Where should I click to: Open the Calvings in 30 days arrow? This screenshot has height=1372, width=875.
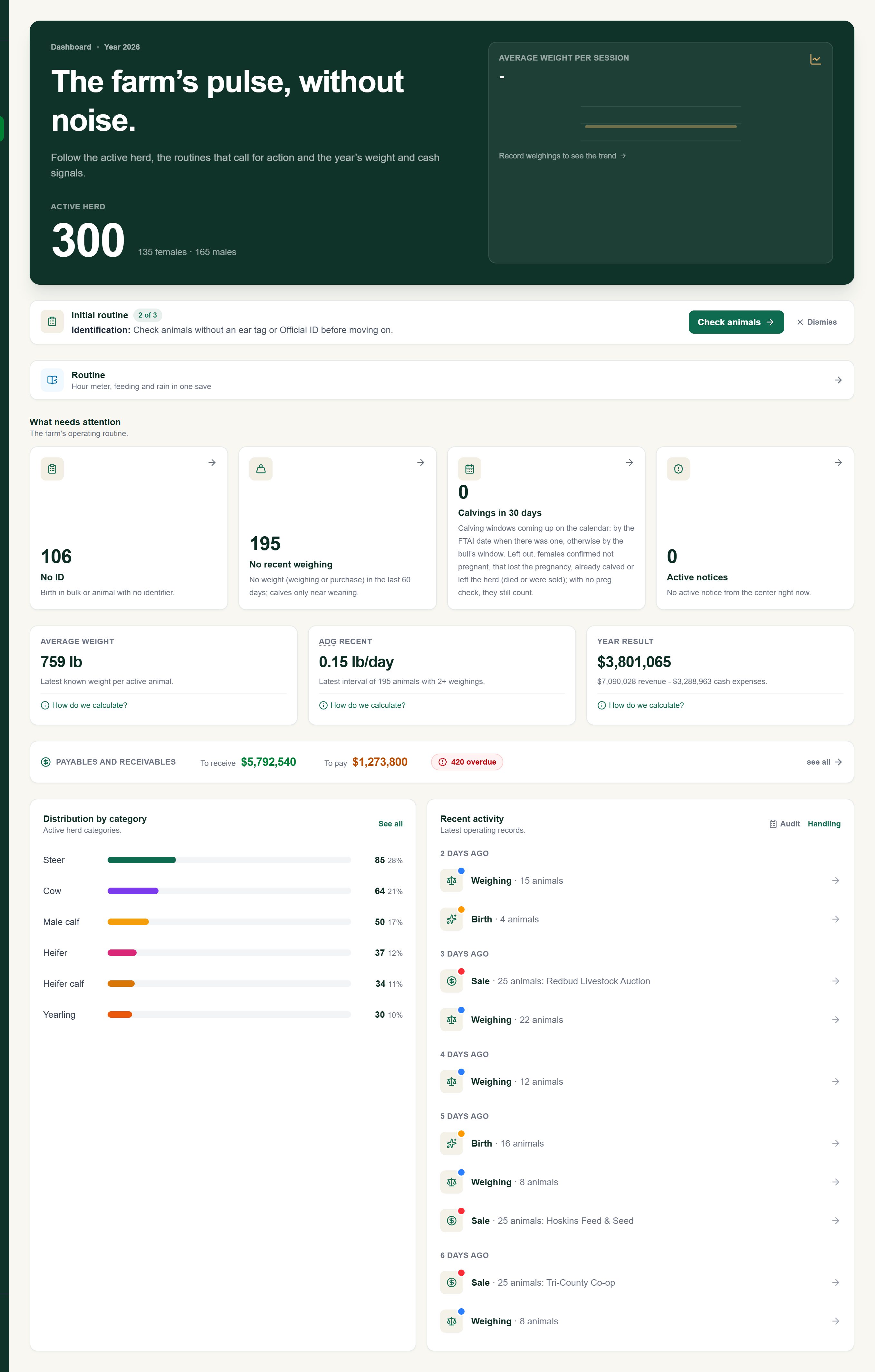point(629,463)
